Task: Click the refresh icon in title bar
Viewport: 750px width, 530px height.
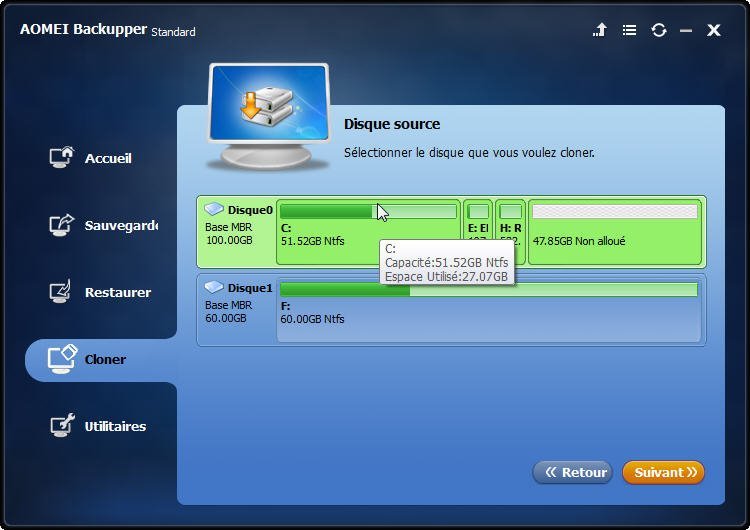Action: (x=659, y=30)
